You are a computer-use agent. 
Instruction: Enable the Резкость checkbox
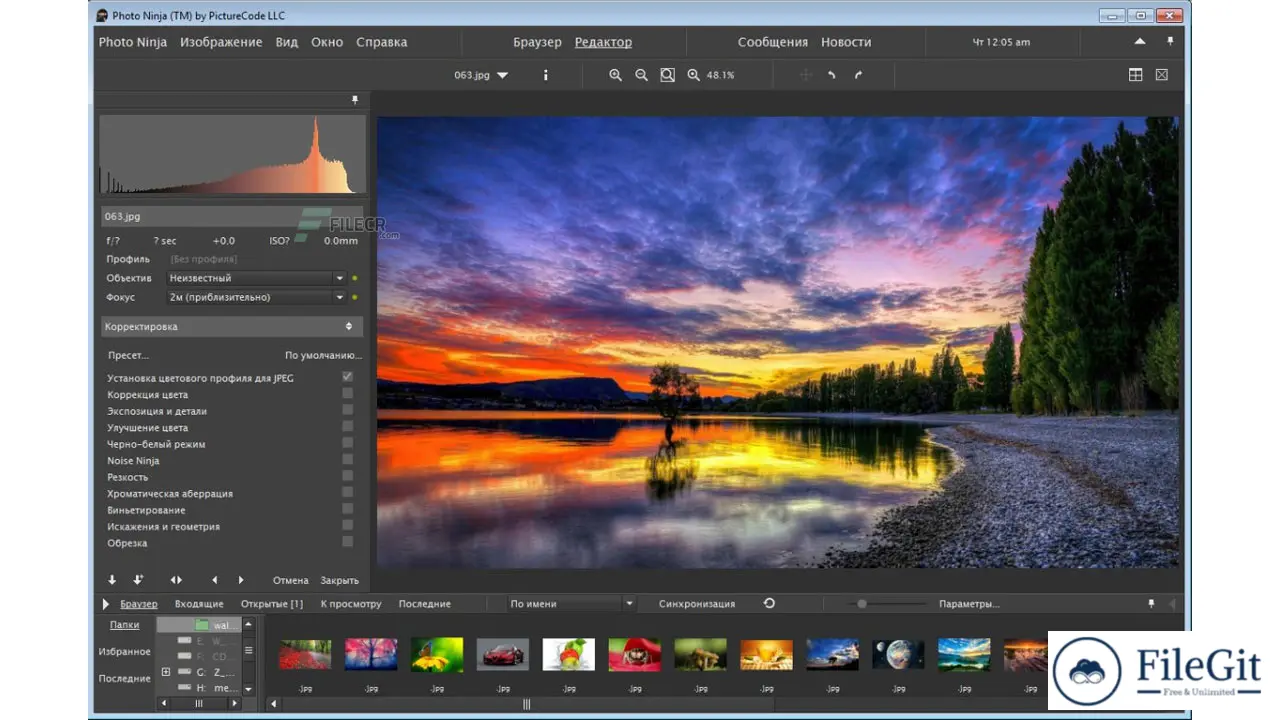point(347,476)
